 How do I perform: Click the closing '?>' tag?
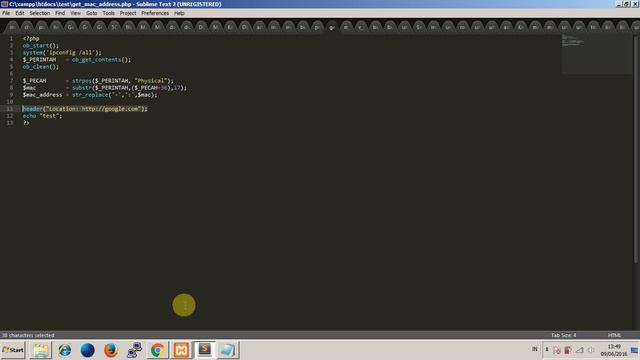[26, 122]
